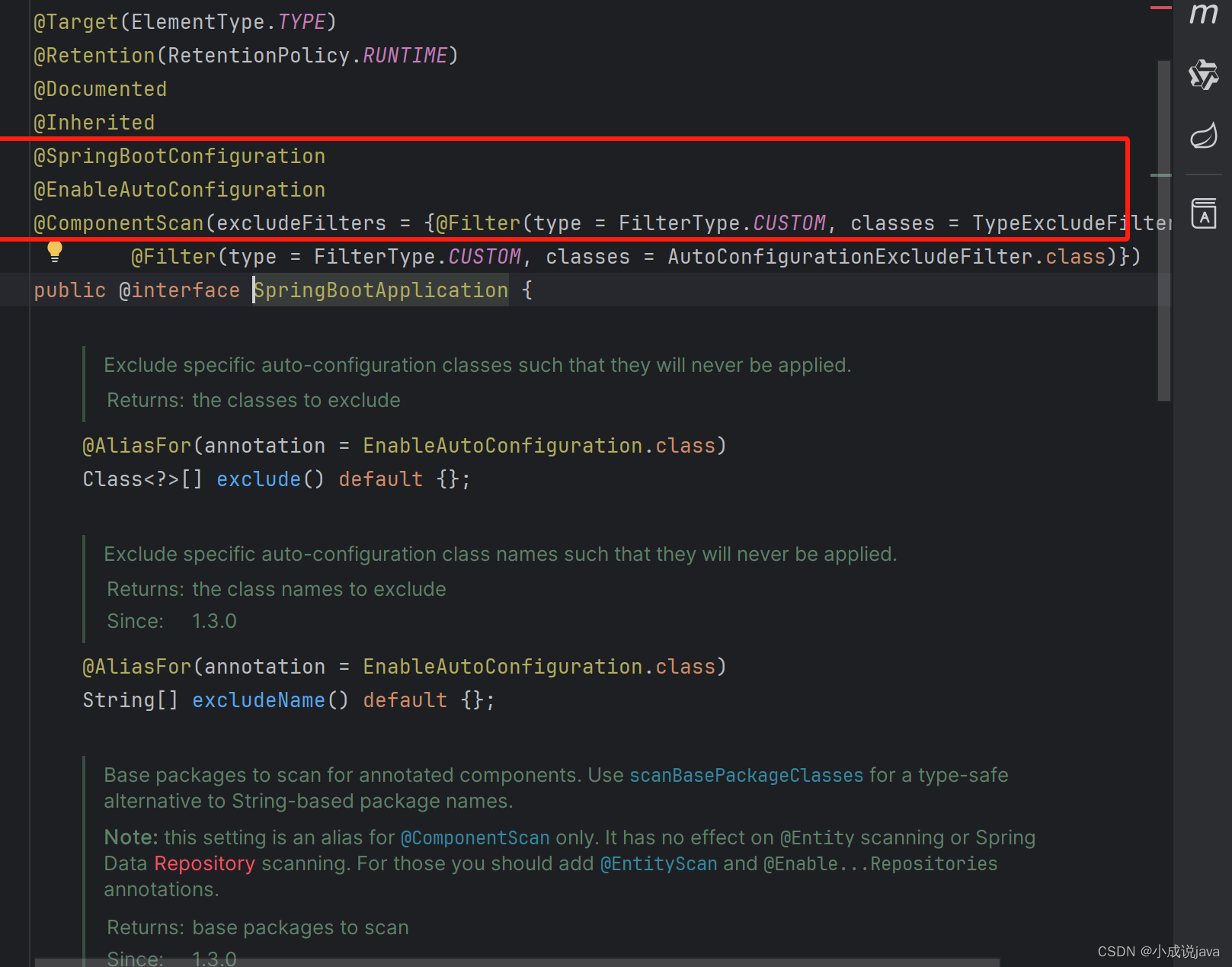Open the Translation dictionary tool window
Screen dimensions: 1232x967
coord(1204,213)
